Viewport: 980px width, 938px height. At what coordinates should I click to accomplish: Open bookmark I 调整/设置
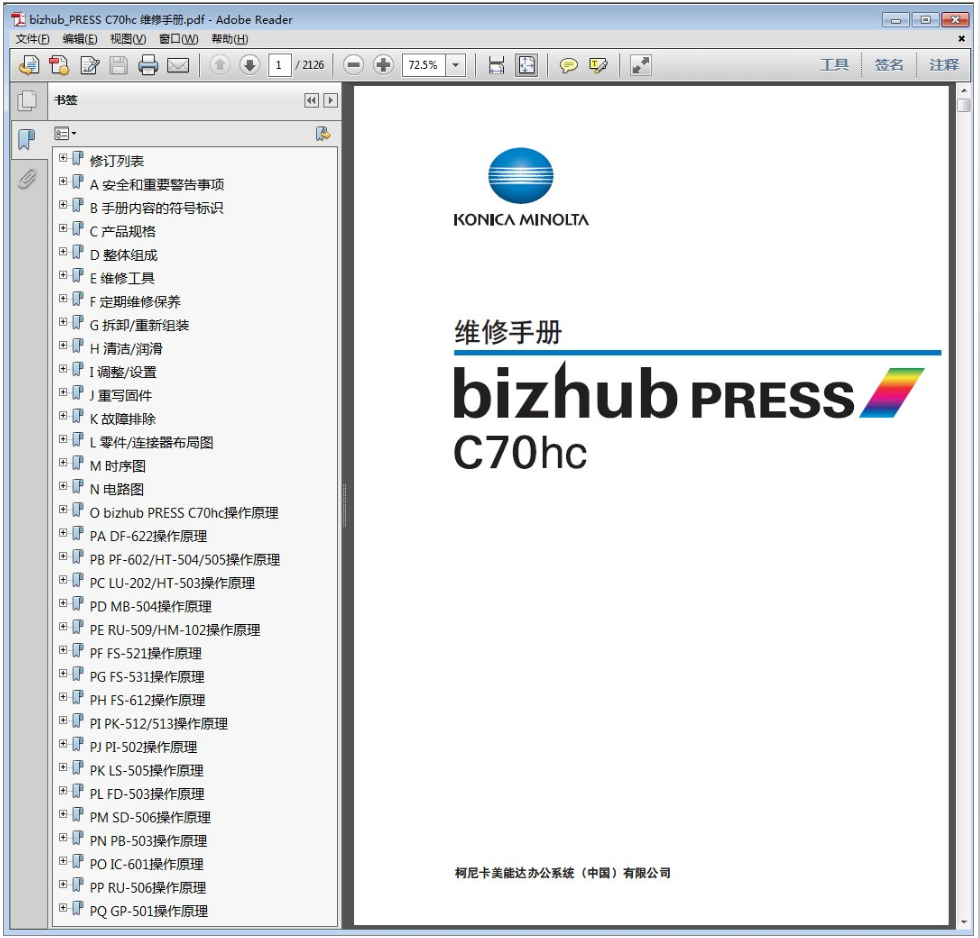pyautogui.click(x=122, y=372)
